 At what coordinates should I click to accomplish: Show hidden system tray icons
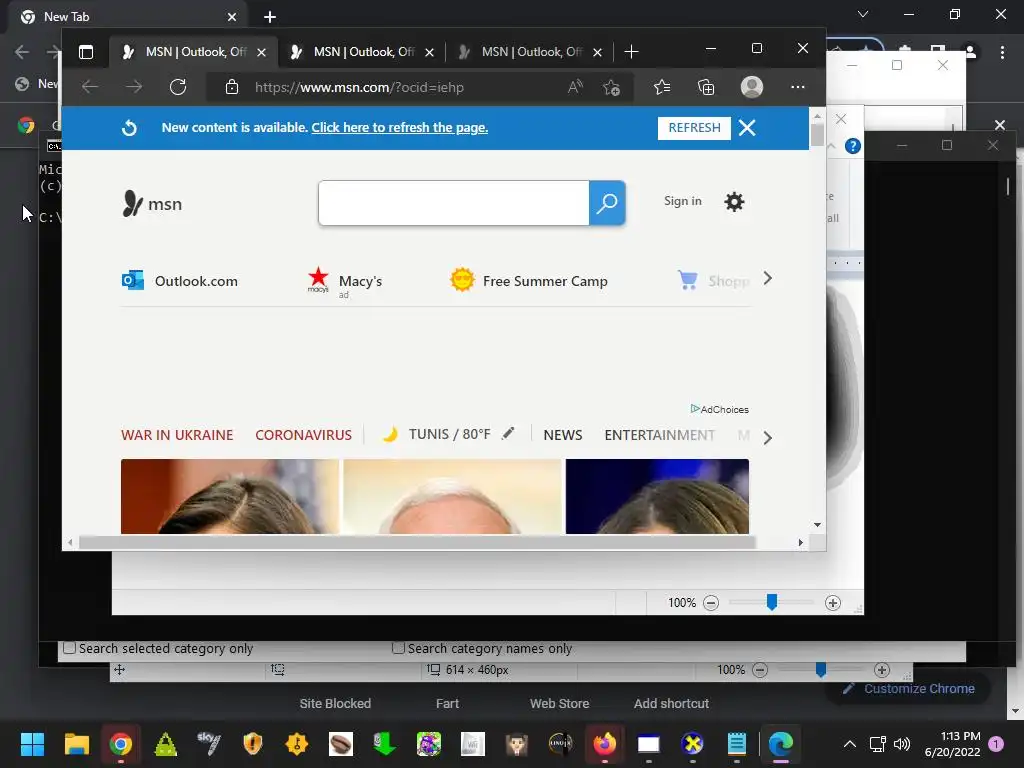(850, 744)
